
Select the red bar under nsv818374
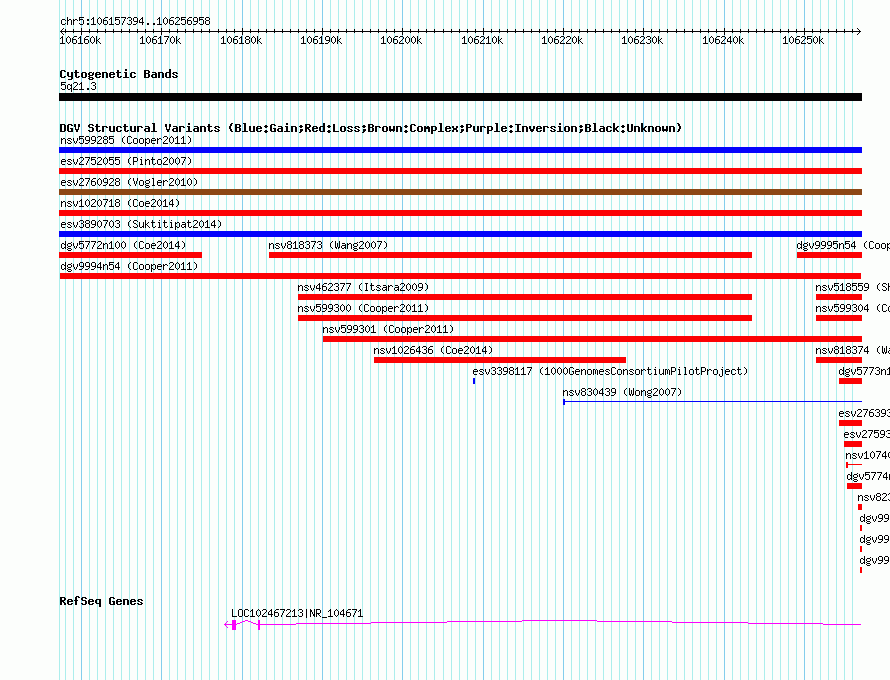(x=839, y=360)
